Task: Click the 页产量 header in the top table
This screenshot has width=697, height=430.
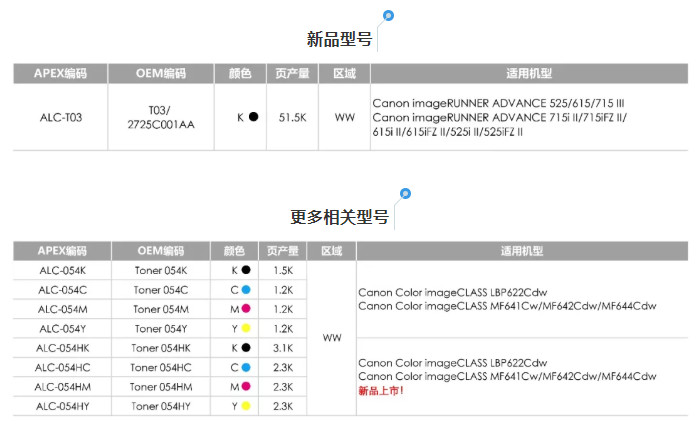Action: click(x=292, y=73)
